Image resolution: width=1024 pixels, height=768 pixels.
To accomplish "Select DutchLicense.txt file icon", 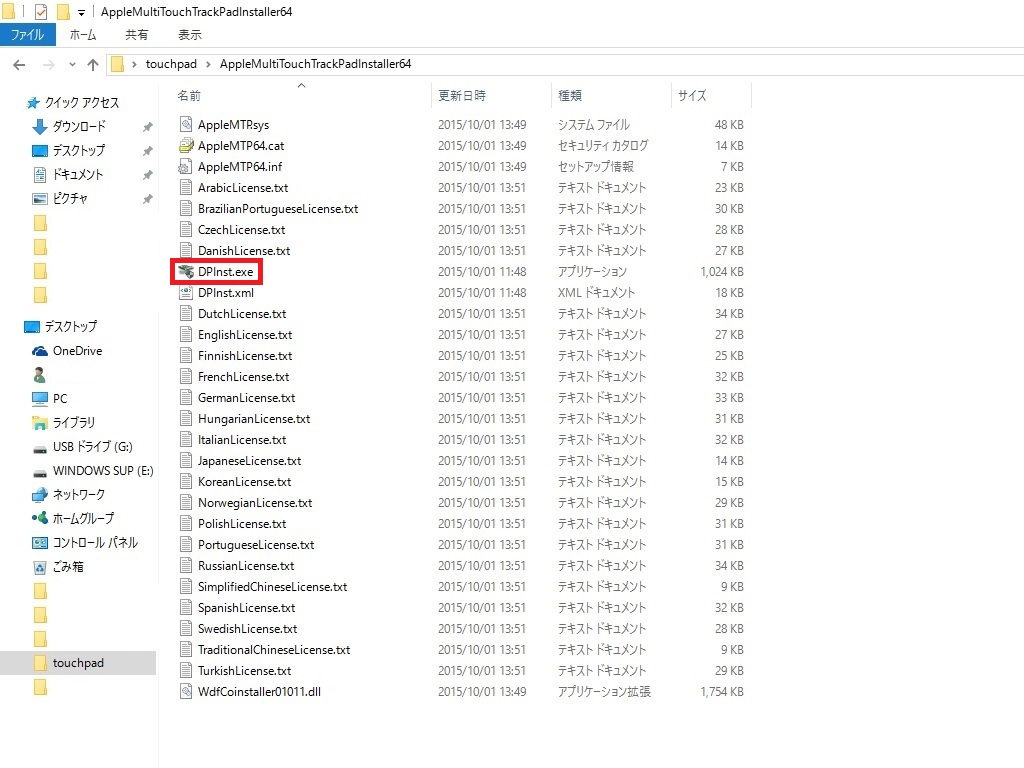I will pos(186,313).
